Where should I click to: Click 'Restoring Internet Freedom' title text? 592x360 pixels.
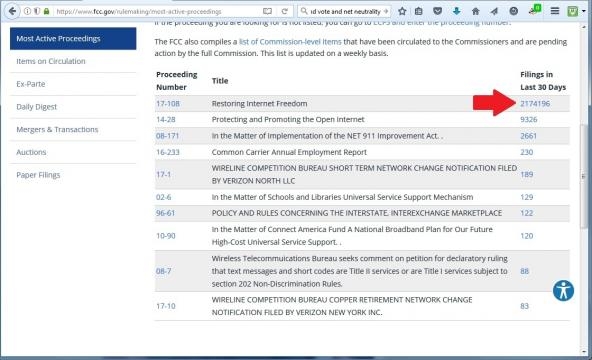pos(259,103)
